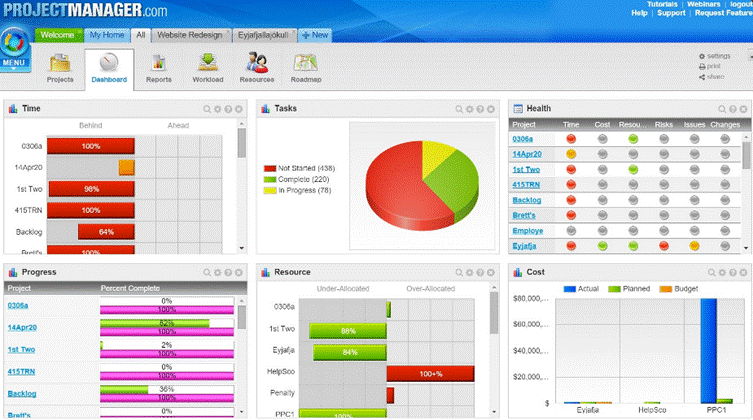Open the Time panel gear settings
Screen dimensions: 753x420
pyautogui.click(x=218, y=109)
